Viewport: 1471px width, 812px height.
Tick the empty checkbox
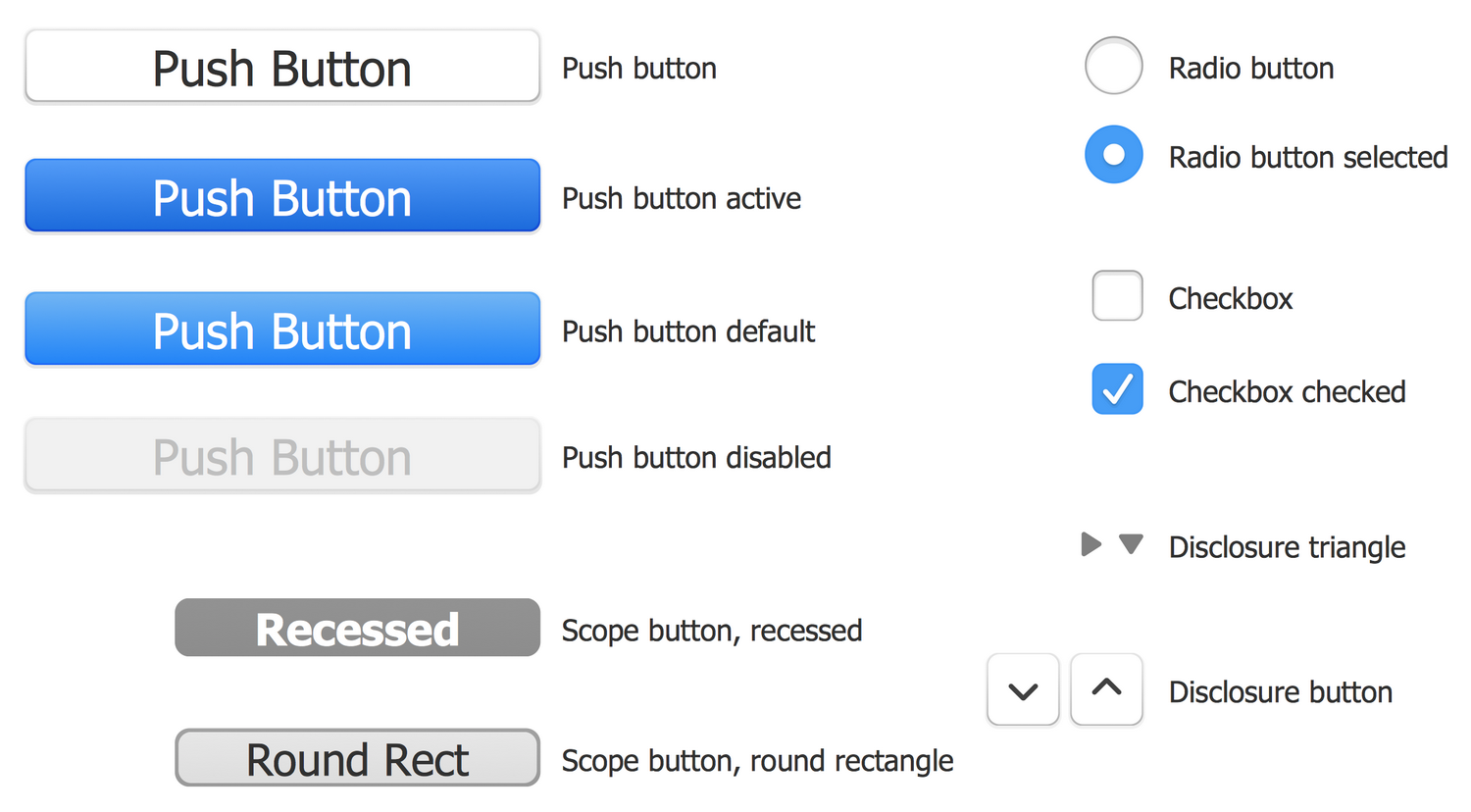coord(1117,296)
